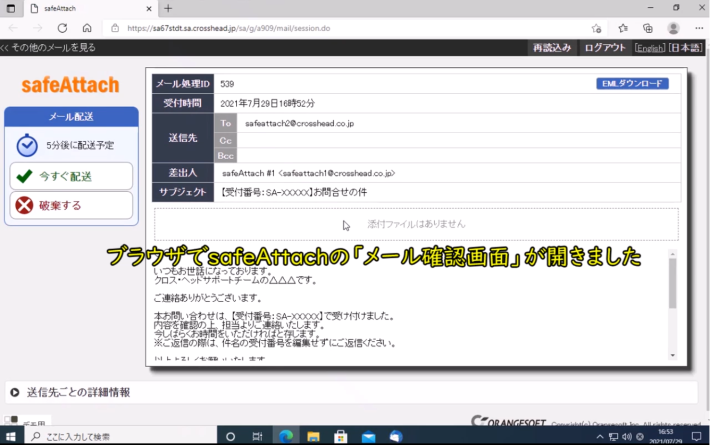This screenshot has width=710, height=445.
Task: Click the browser refresh icon
Action: [62, 28]
